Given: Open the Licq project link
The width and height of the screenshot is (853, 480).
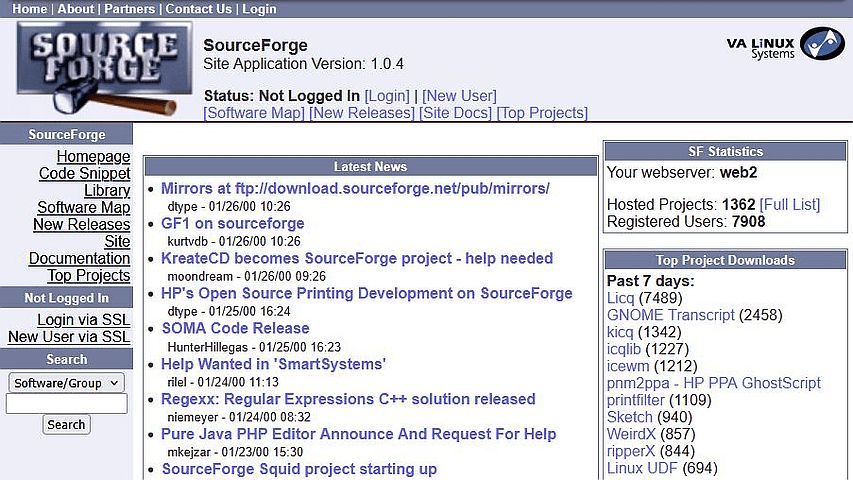Looking at the screenshot, I should [x=621, y=298].
